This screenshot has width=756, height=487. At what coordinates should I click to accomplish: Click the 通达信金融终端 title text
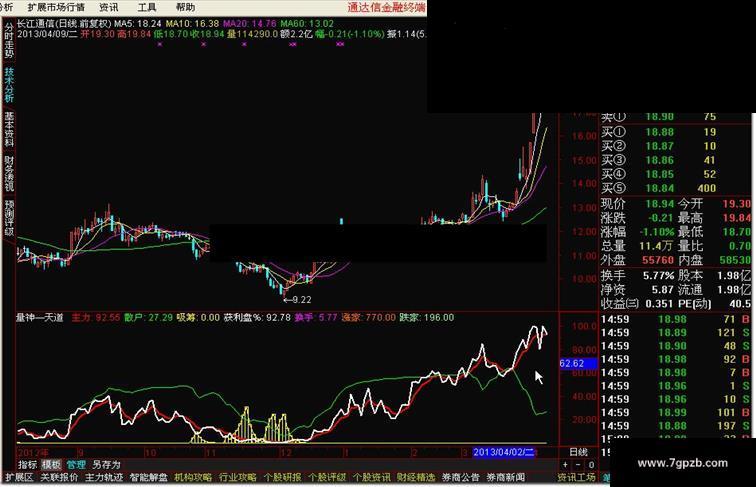[x=387, y=7]
